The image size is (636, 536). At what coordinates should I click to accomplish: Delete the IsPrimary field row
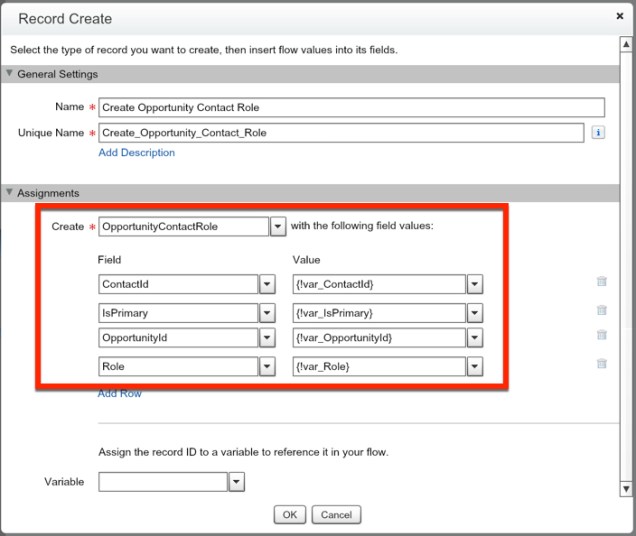[x=601, y=311]
